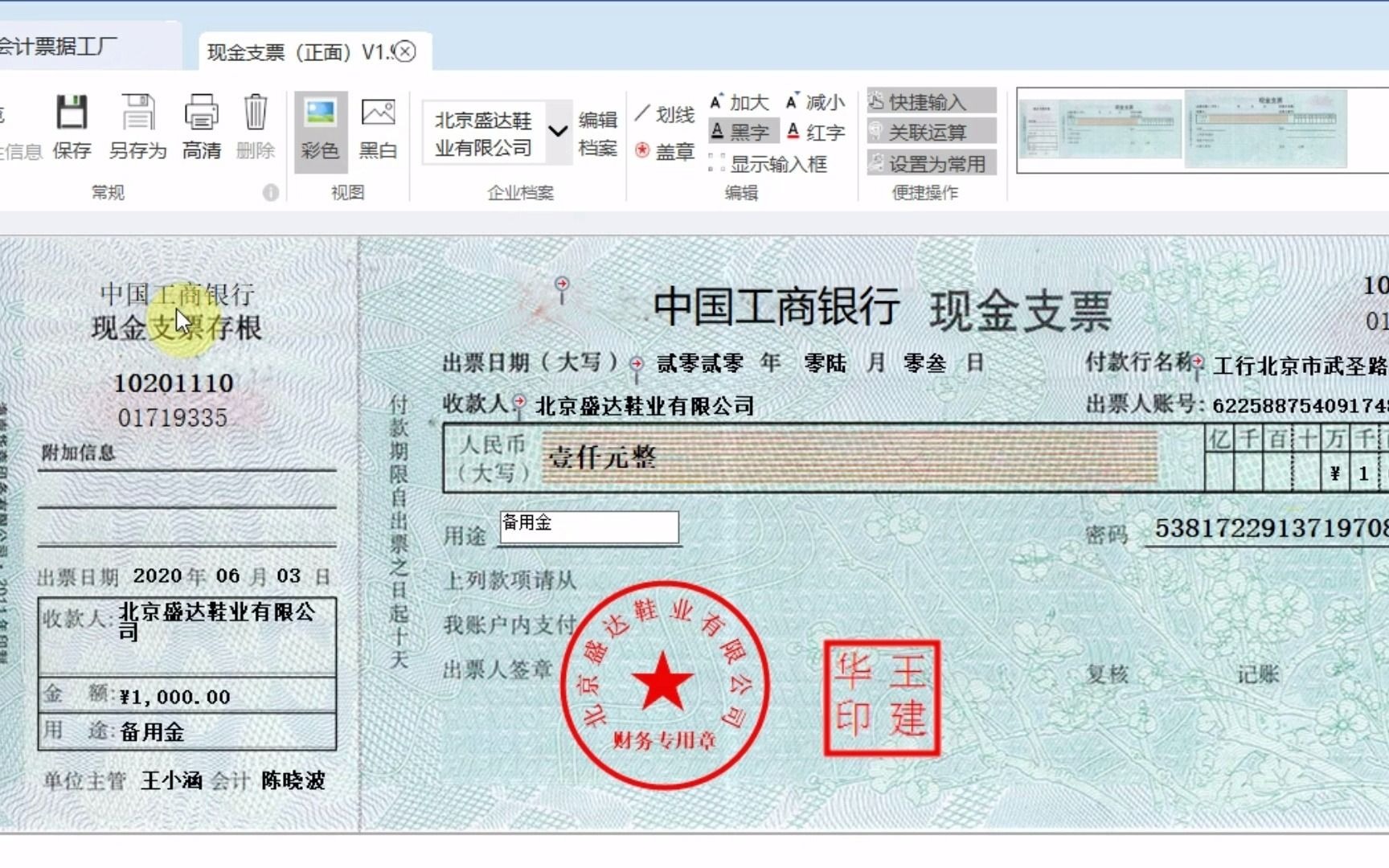
Task: Click the password number 538172291371970
Action: tap(1272, 528)
